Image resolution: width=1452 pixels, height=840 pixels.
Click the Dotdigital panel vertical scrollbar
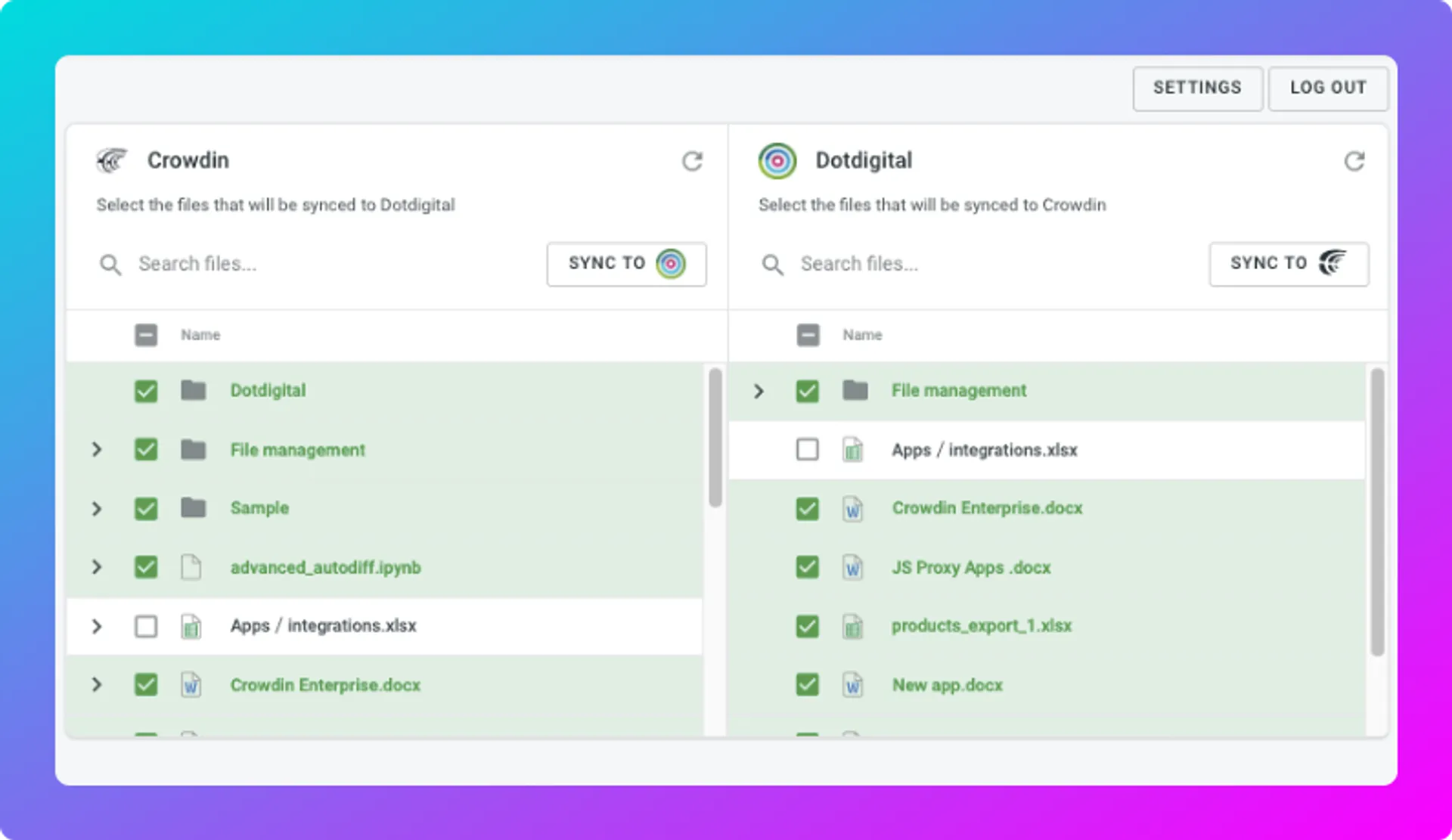pos(1377,512)
